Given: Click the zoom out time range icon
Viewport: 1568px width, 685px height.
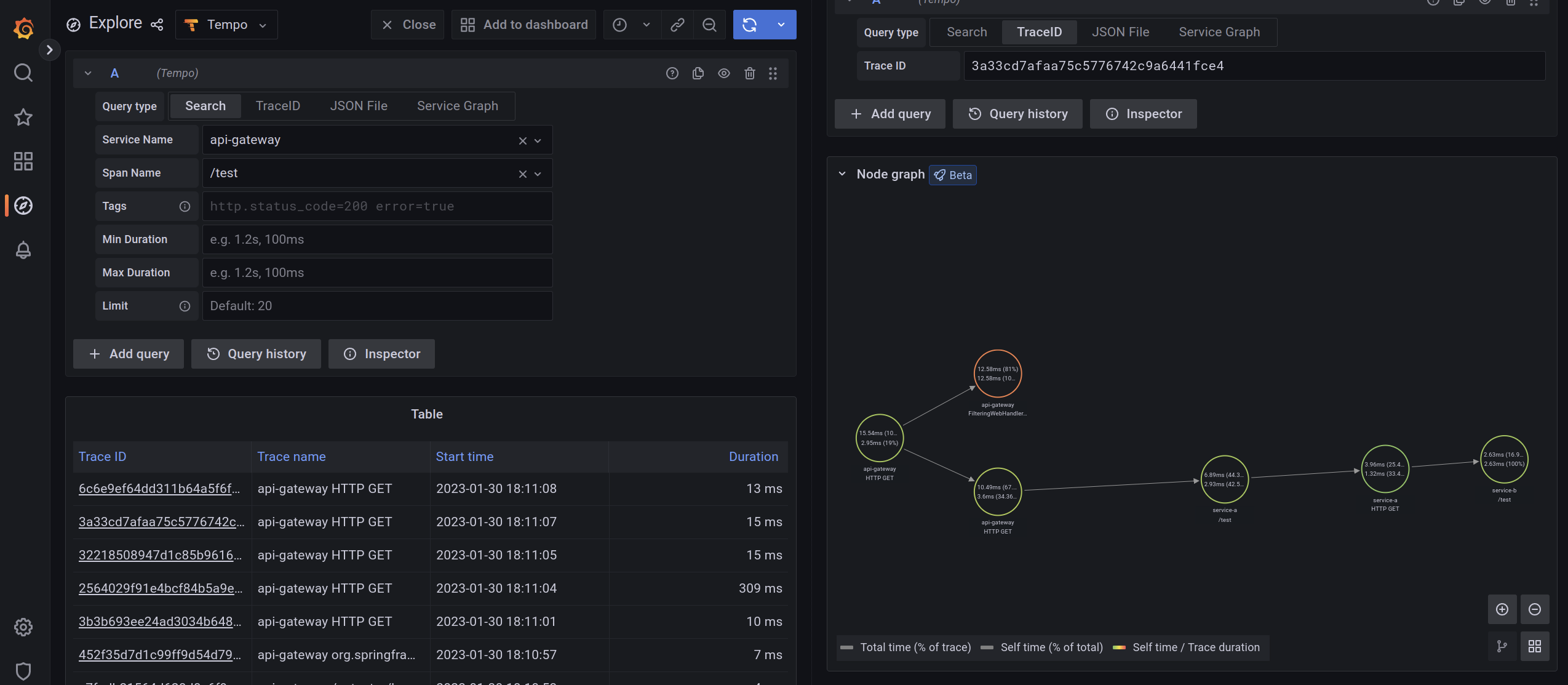Looking at the screenshot, I should pos(709,25).
